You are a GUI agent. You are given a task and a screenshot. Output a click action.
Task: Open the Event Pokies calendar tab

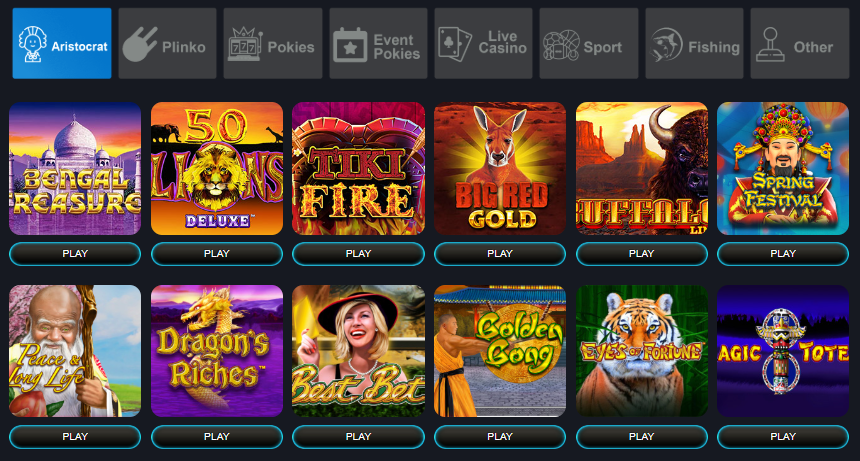(x=378, y=43)
